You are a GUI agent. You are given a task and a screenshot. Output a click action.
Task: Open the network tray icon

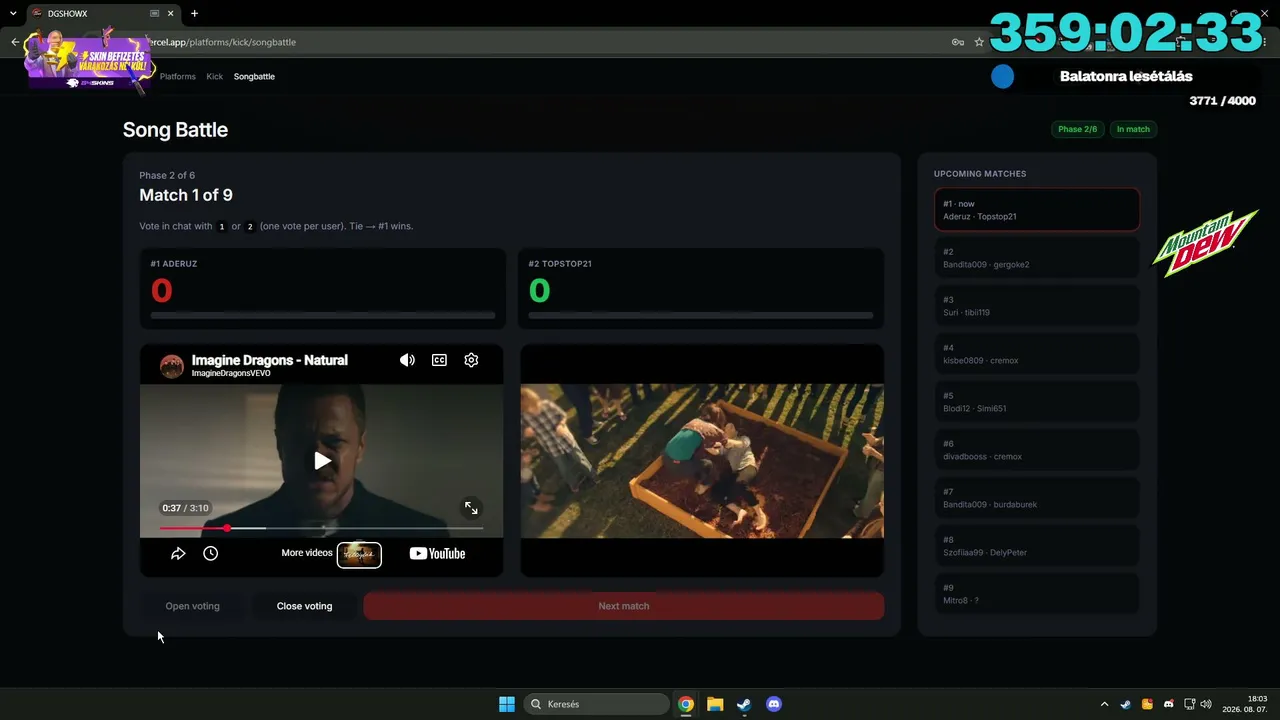1190,704
